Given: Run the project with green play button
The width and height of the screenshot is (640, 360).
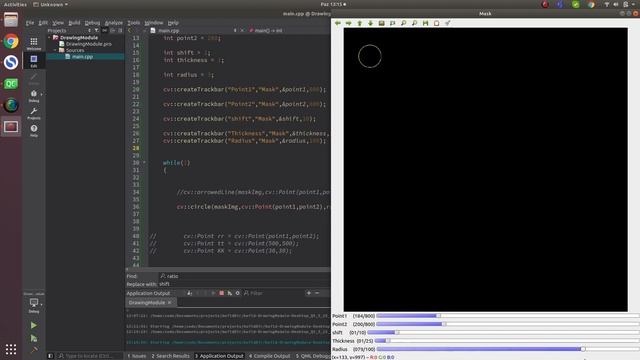Looking at the screenshot, I should coord(34,325).
